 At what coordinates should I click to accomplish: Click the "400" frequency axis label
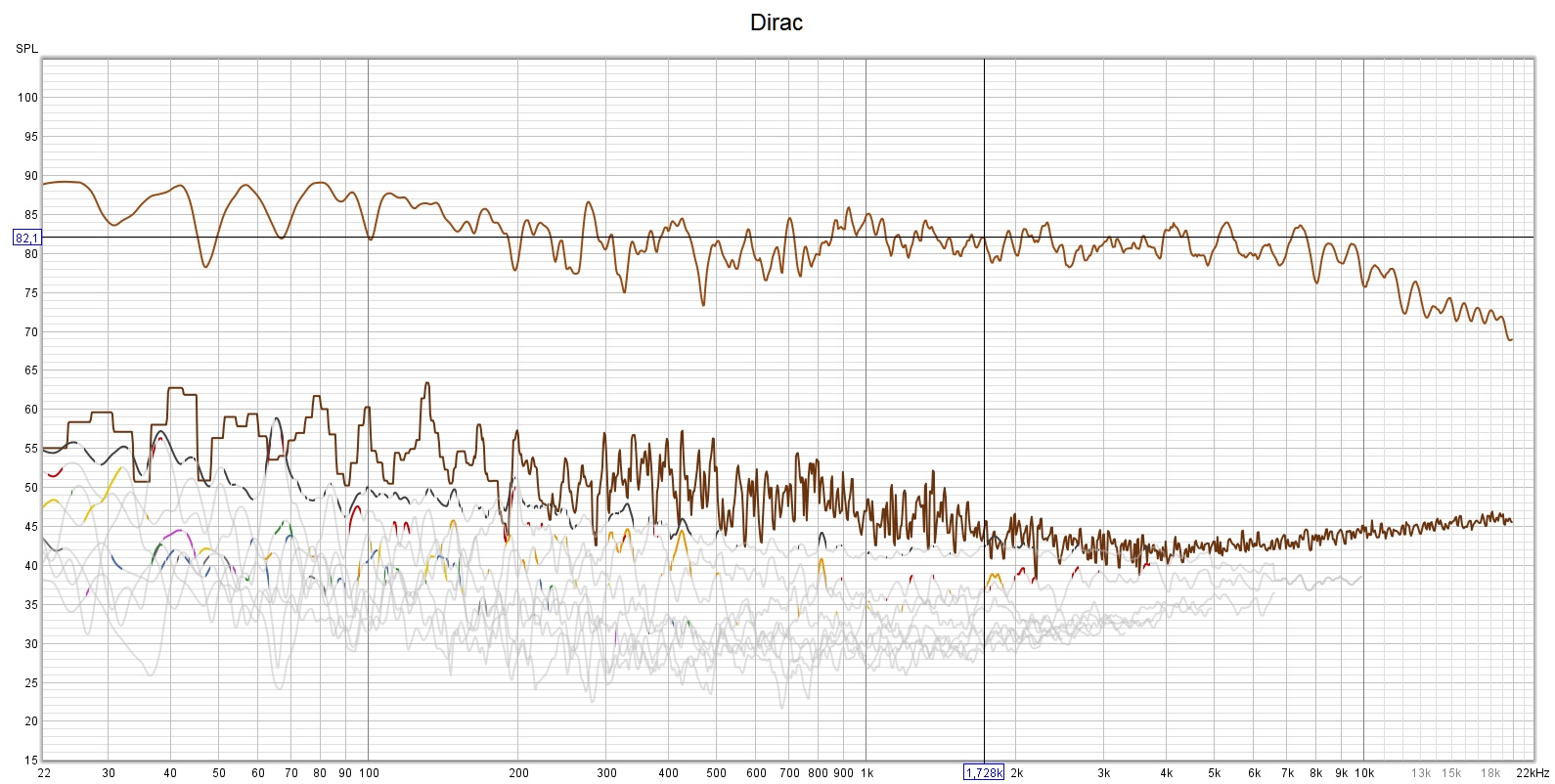pos(669,773)
